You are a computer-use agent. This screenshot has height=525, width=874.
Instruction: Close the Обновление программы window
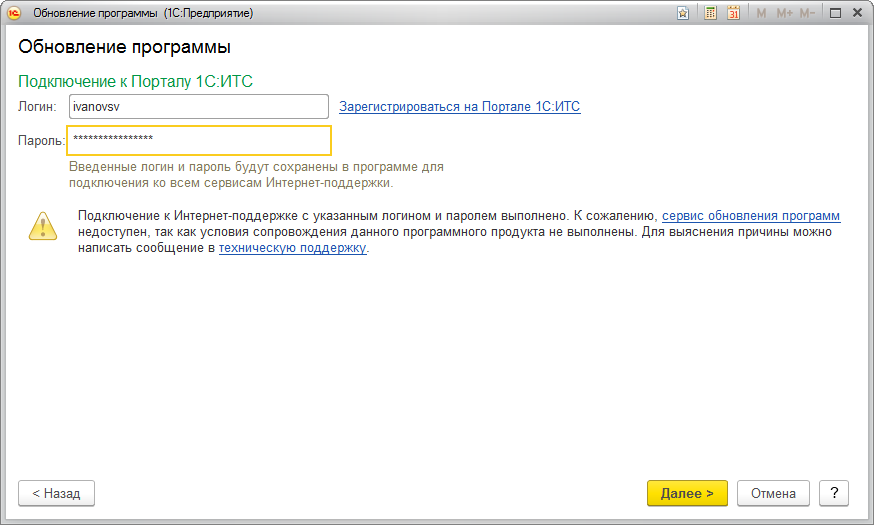(858, 13)
